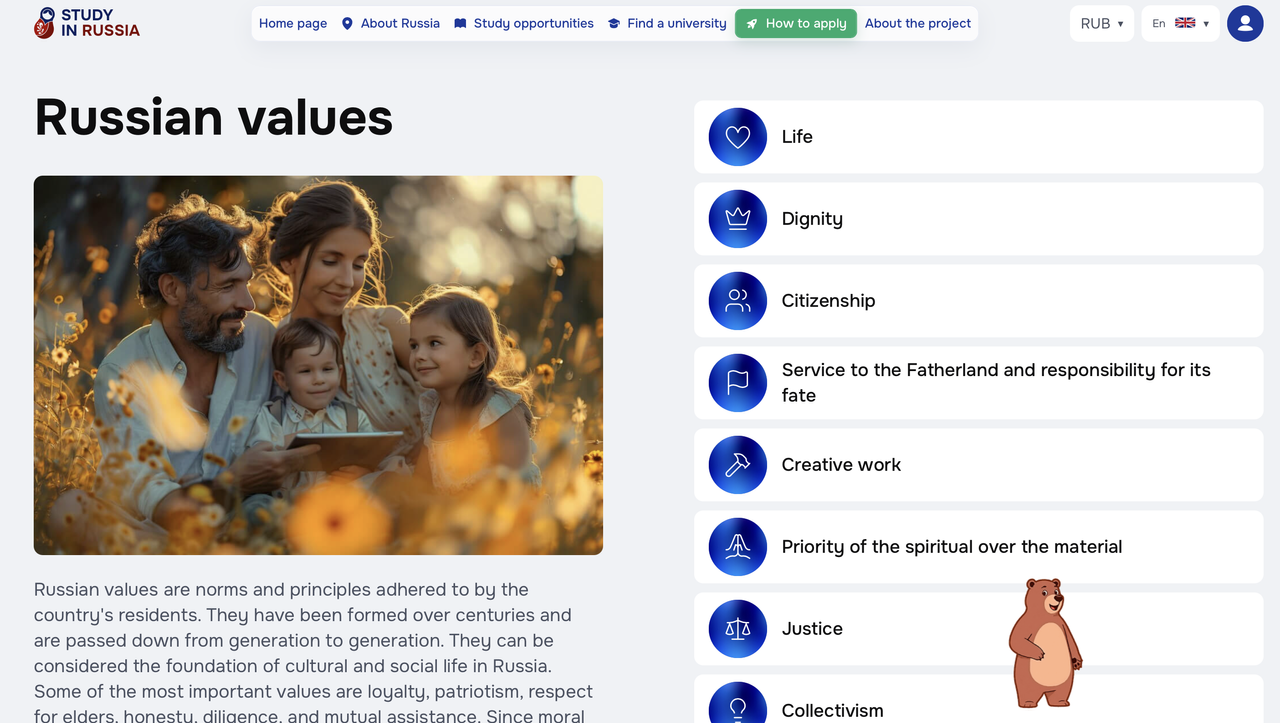The height and width of the screenshot is (723, 1280).
Task: Click the green How to apply button
Action: [796, 23]
